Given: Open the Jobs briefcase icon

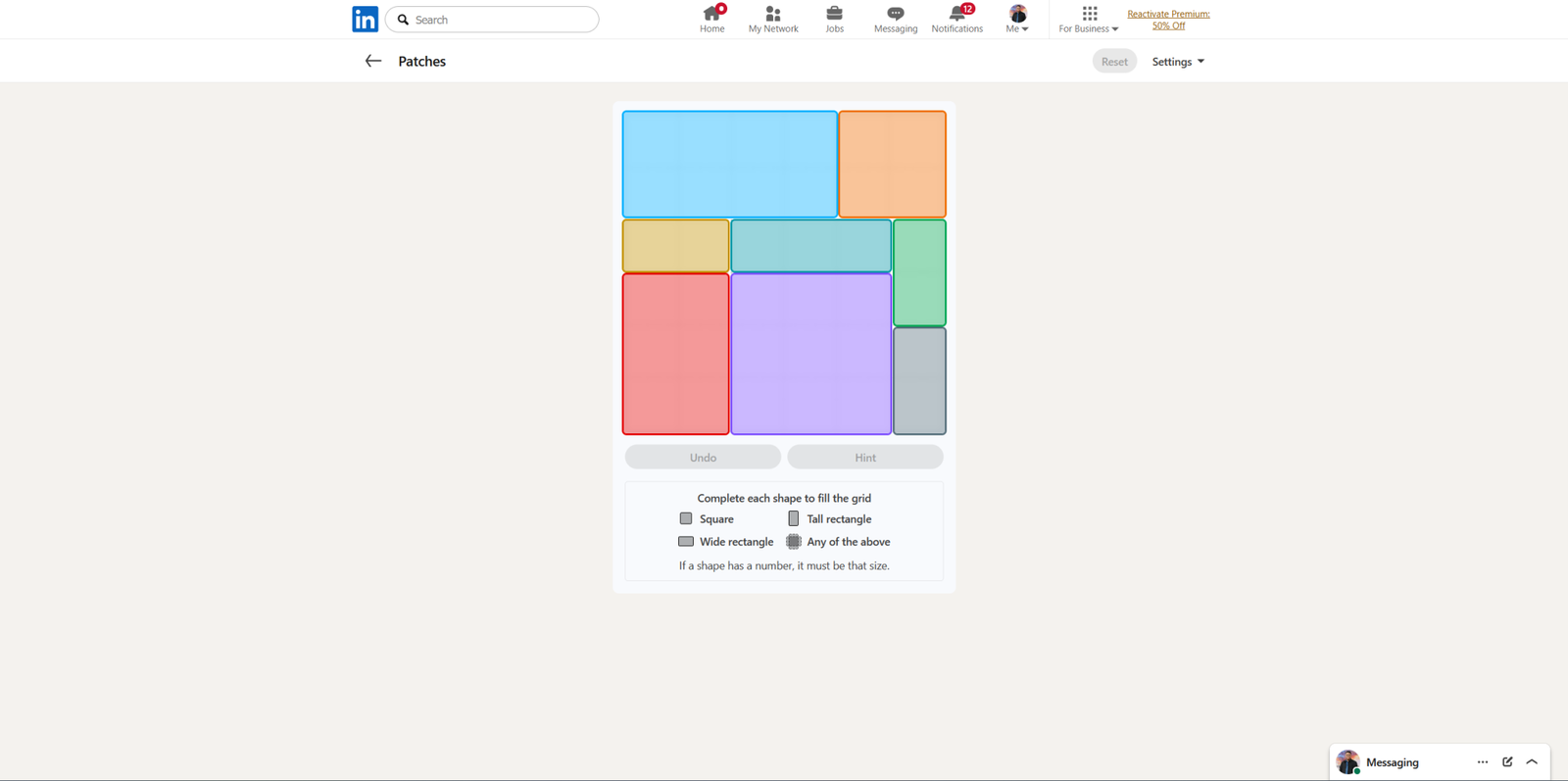Looking at the screenshot, I should (x=834, y=14).
